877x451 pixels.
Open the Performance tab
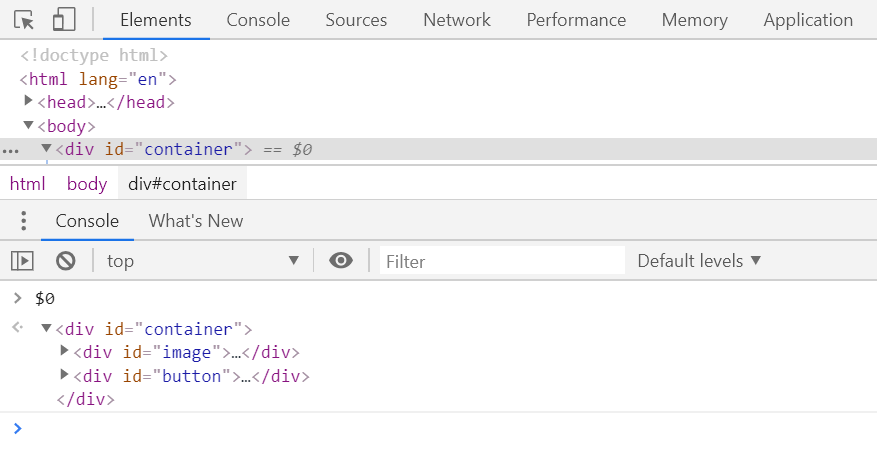tap(576, 20)
